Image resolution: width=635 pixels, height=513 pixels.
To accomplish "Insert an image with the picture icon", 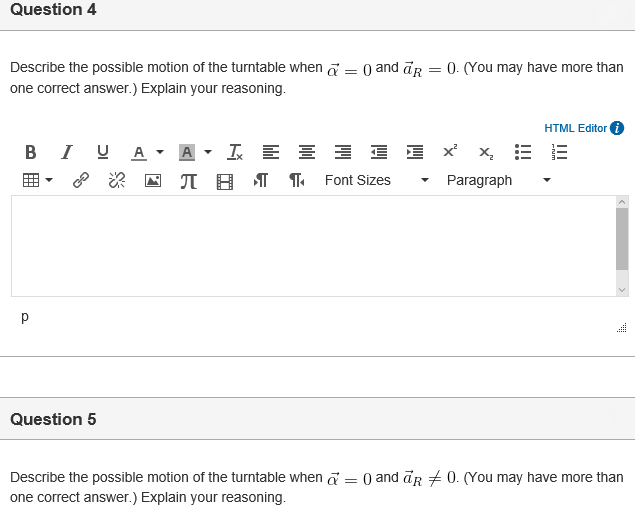I will click(x=152, y=181).
